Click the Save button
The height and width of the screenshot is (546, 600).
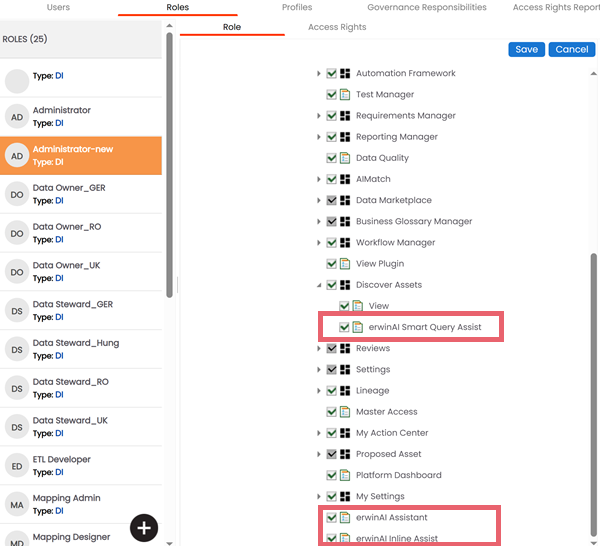coord(526,49)
